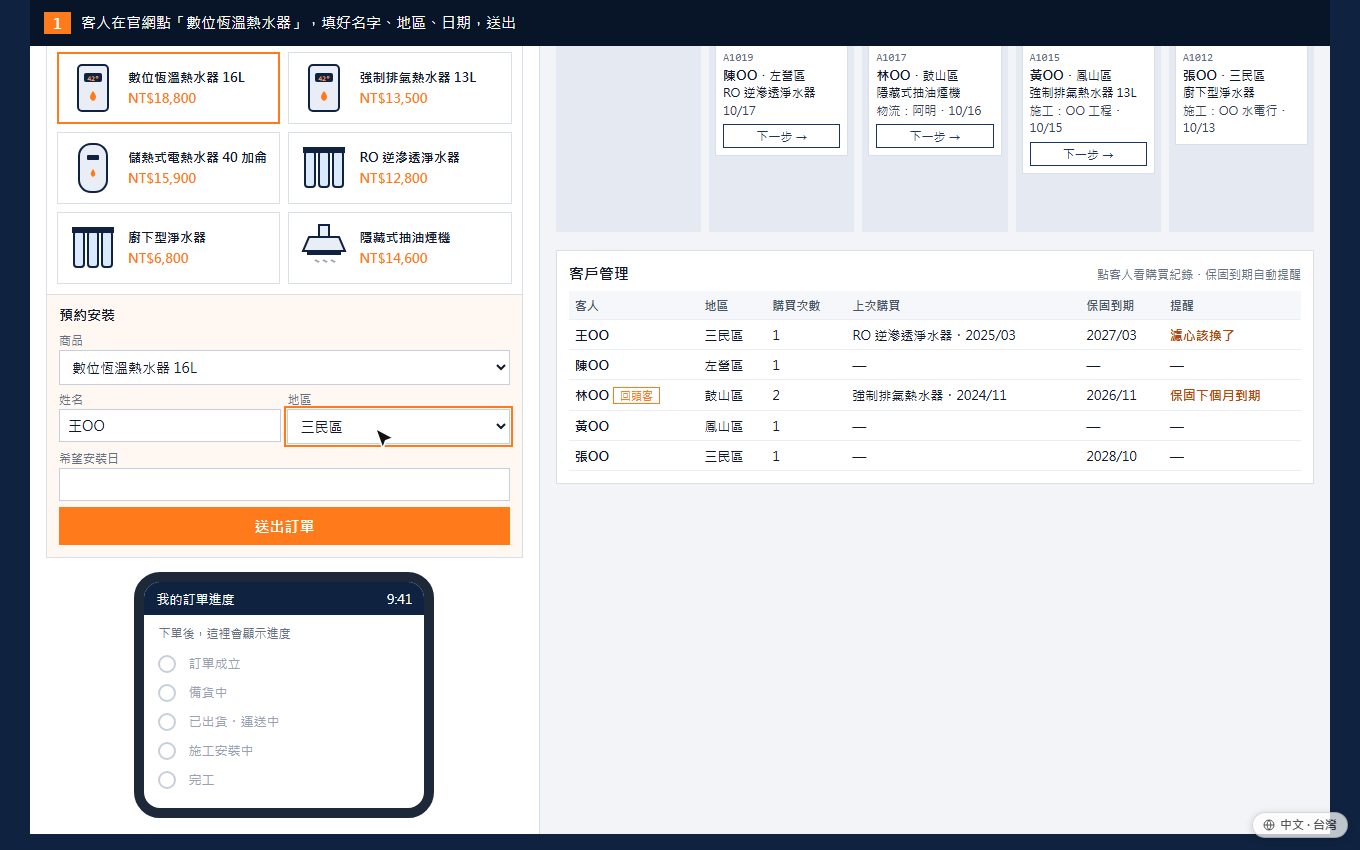This screenshot has width=1360, height=850.
Task: Open the A1012 張OO order card
Action: (1241, 93)
